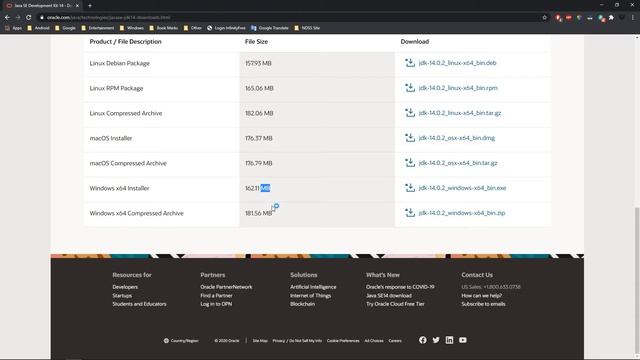Open Site Map footer link

(x=260, y=340)
